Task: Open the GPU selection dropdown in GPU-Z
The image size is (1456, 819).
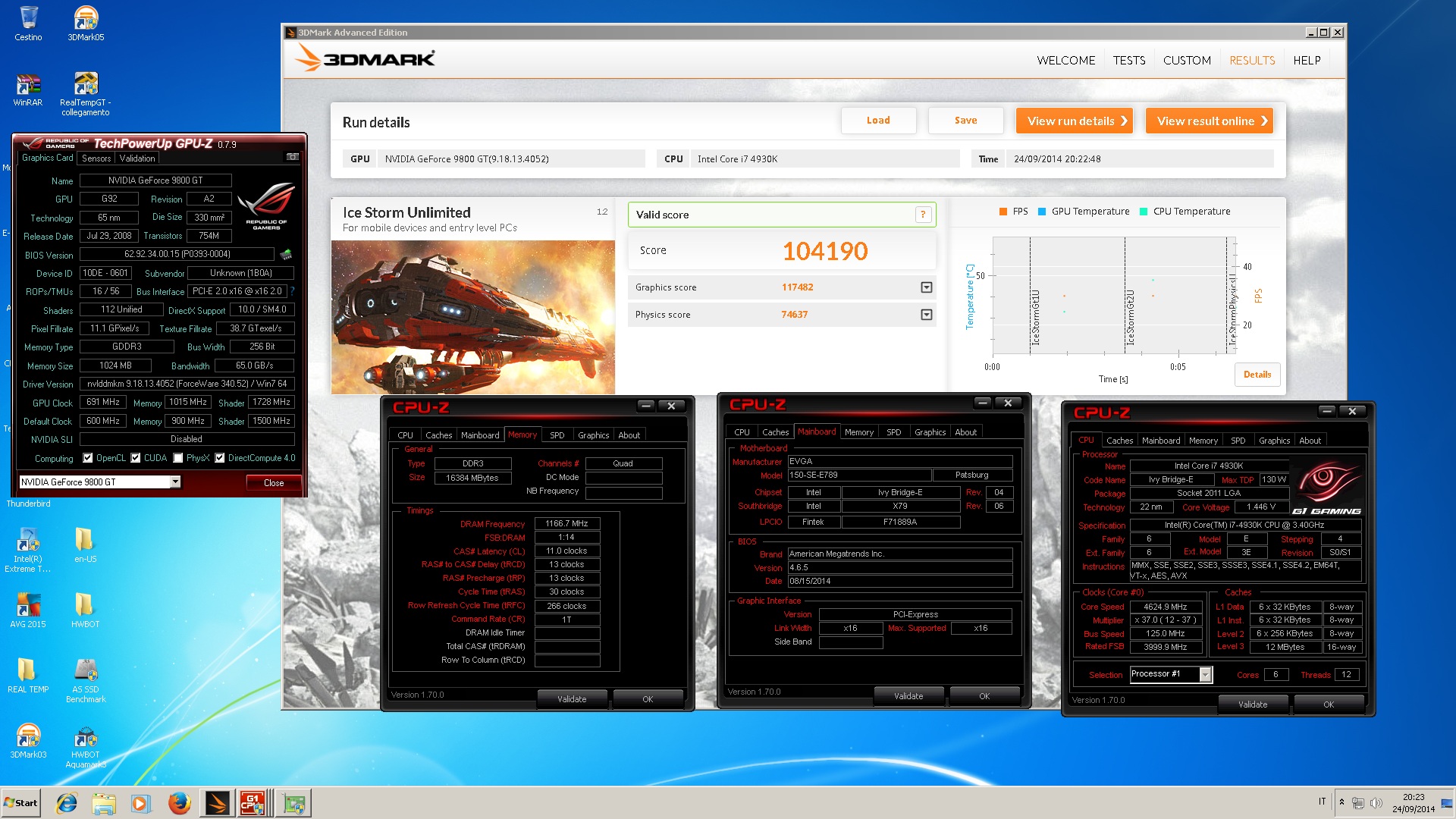Action: [175, 482]
